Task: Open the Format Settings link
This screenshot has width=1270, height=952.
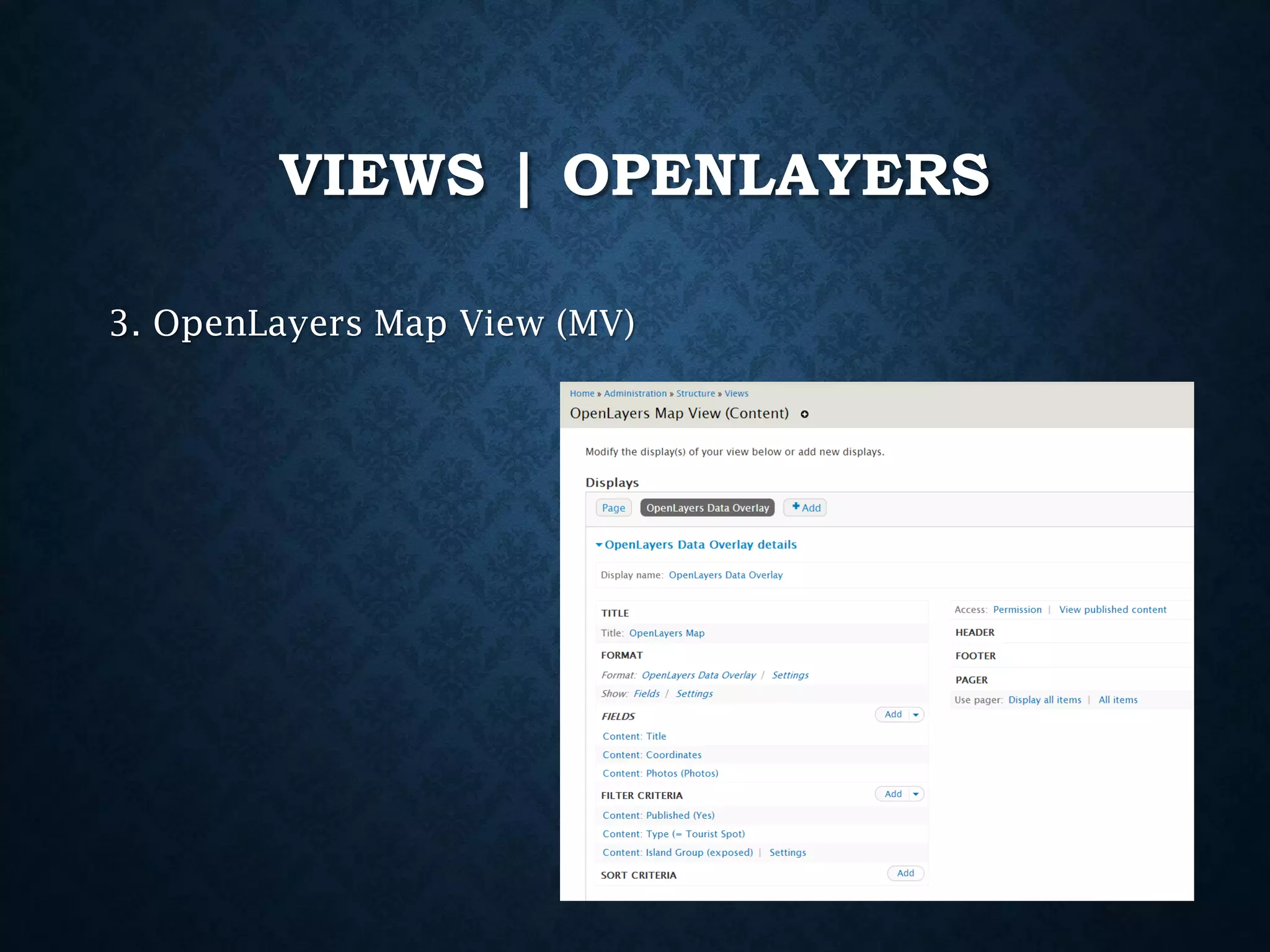Action: coord(789,675)
